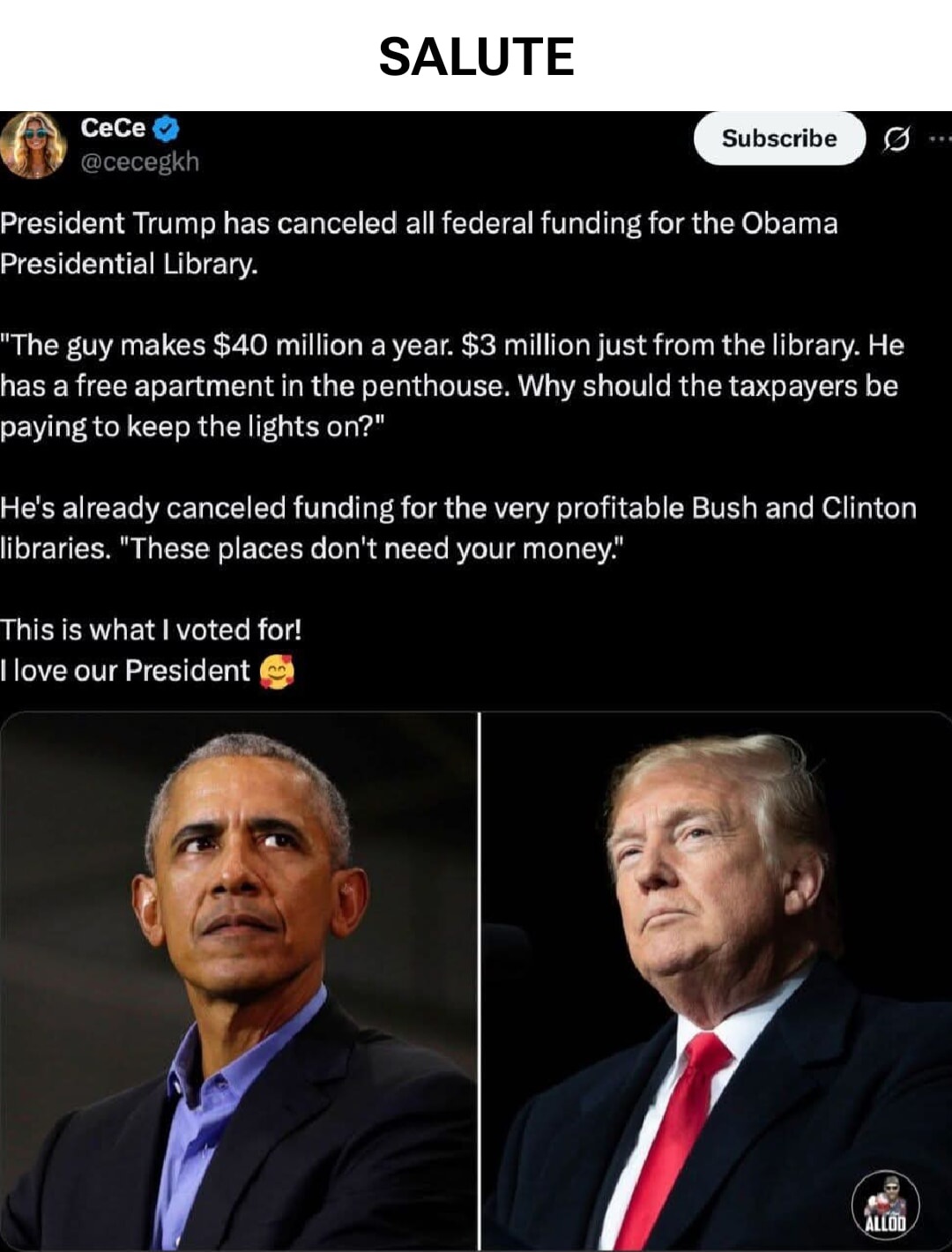The height and width of the screenshot is (1252, 952).
Task: Click the quote starting 'The guy makes $40 million'
Action: (452, 346)
